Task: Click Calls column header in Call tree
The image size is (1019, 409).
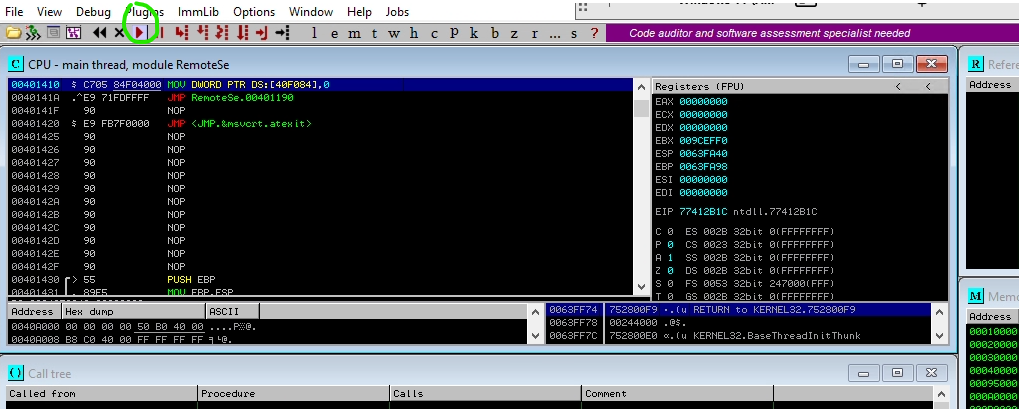Action: (485, 393)
